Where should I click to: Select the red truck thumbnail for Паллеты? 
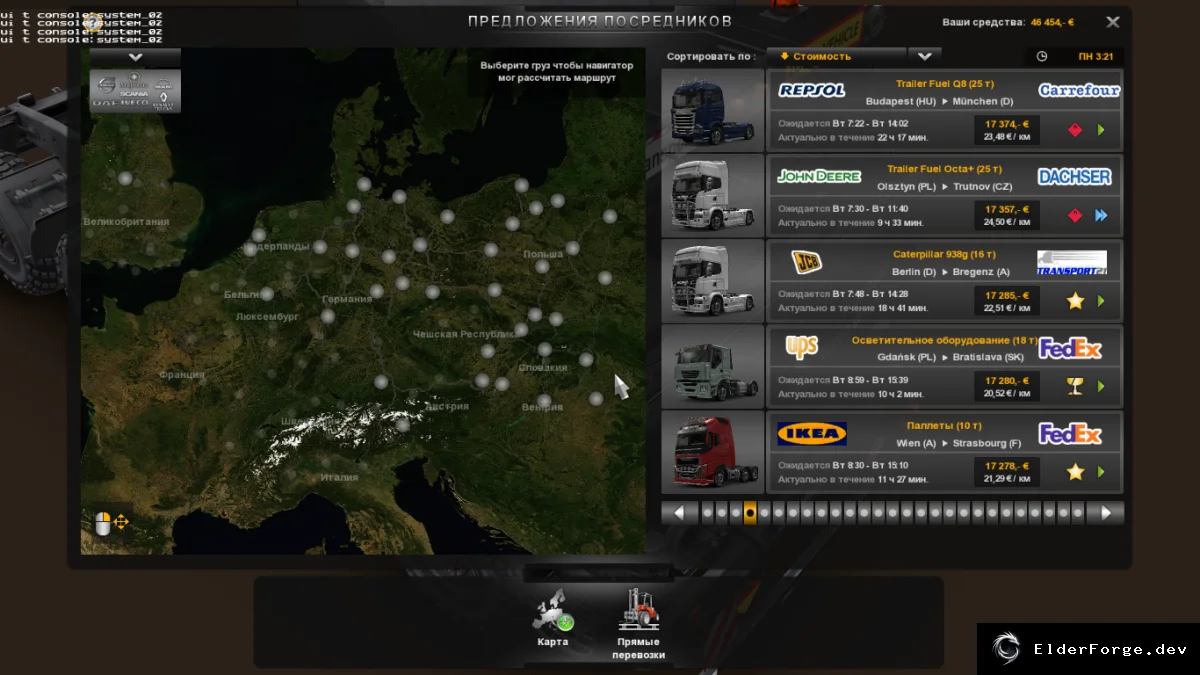(x=712, y=452)
